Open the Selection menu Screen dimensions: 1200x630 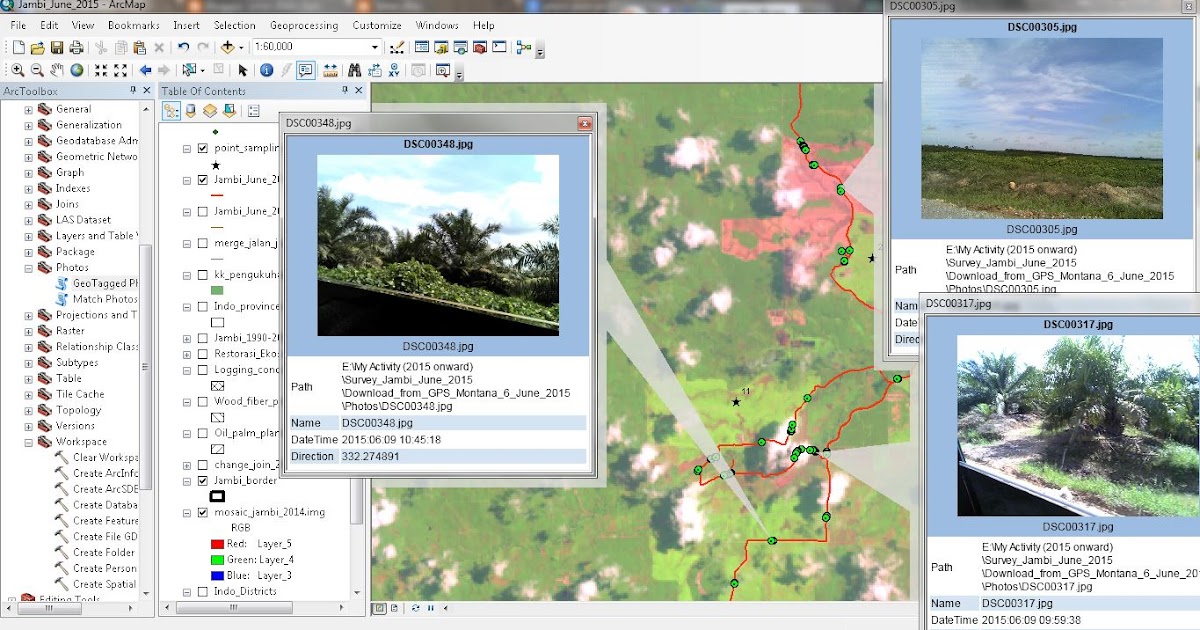point(235,25)
